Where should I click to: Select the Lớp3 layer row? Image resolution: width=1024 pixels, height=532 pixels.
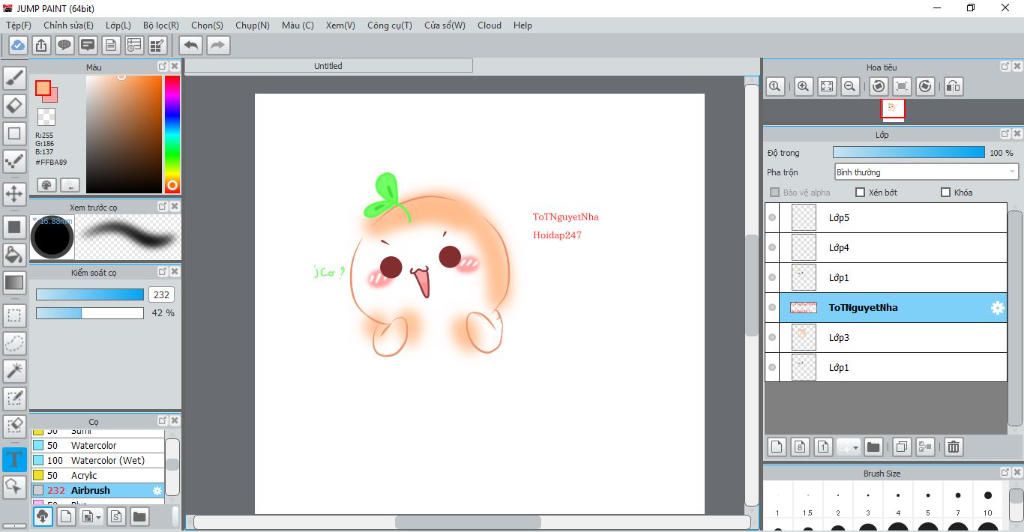coord(886,337)
